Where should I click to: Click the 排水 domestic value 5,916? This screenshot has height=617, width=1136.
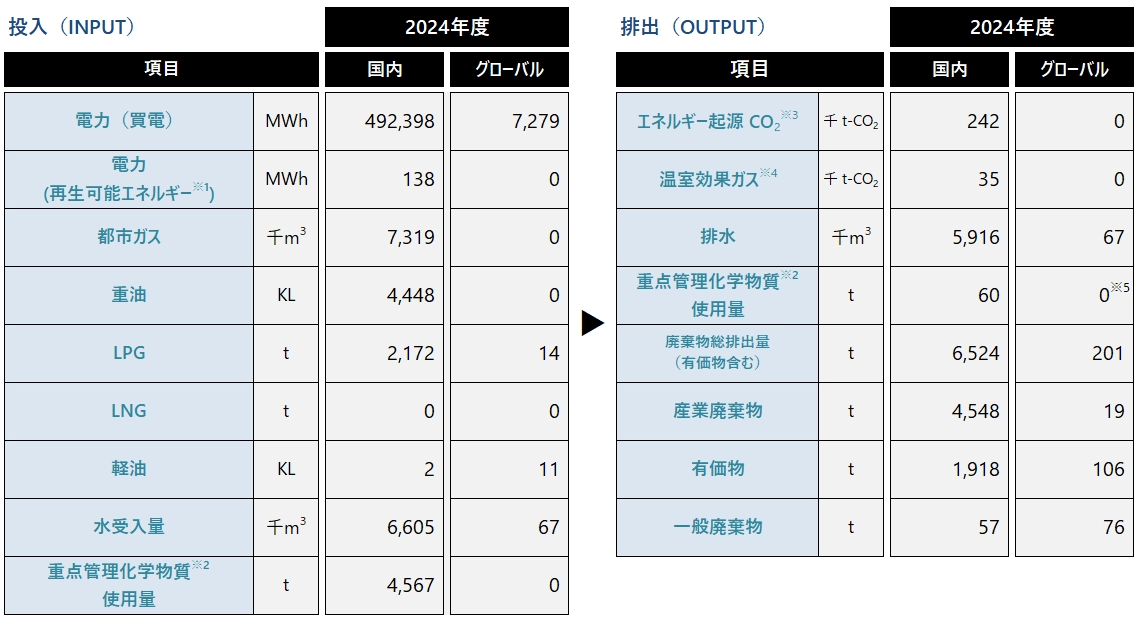pos(948,237)
